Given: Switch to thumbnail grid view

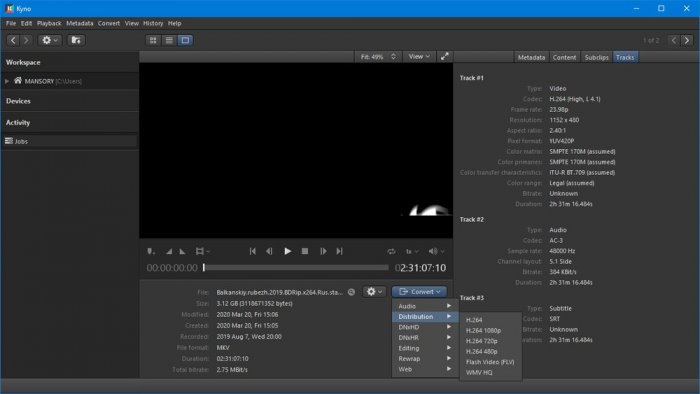Looking at the screenshot, I should [153, 40].
